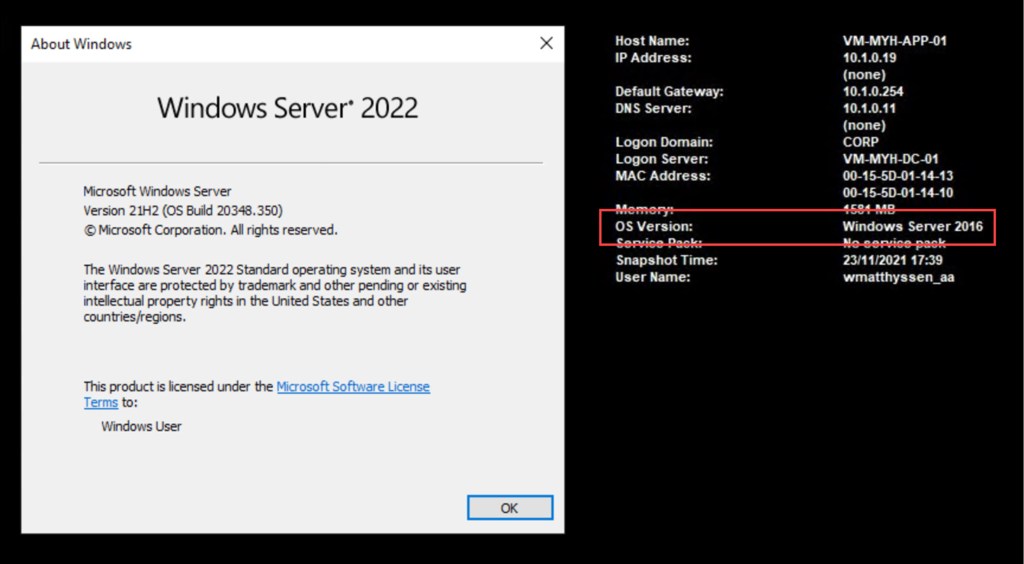
Task: Click the About Windows title bar text
Action: coord(81,44)
